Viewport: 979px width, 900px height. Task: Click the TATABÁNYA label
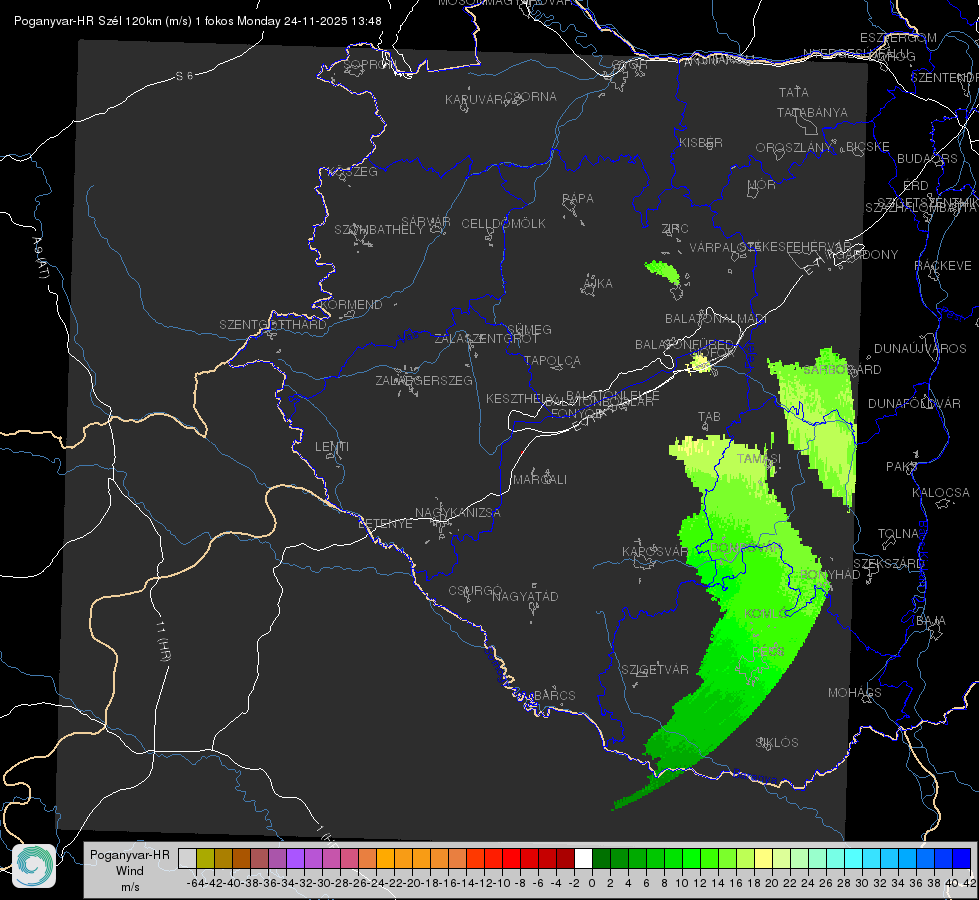coord(812,112)
